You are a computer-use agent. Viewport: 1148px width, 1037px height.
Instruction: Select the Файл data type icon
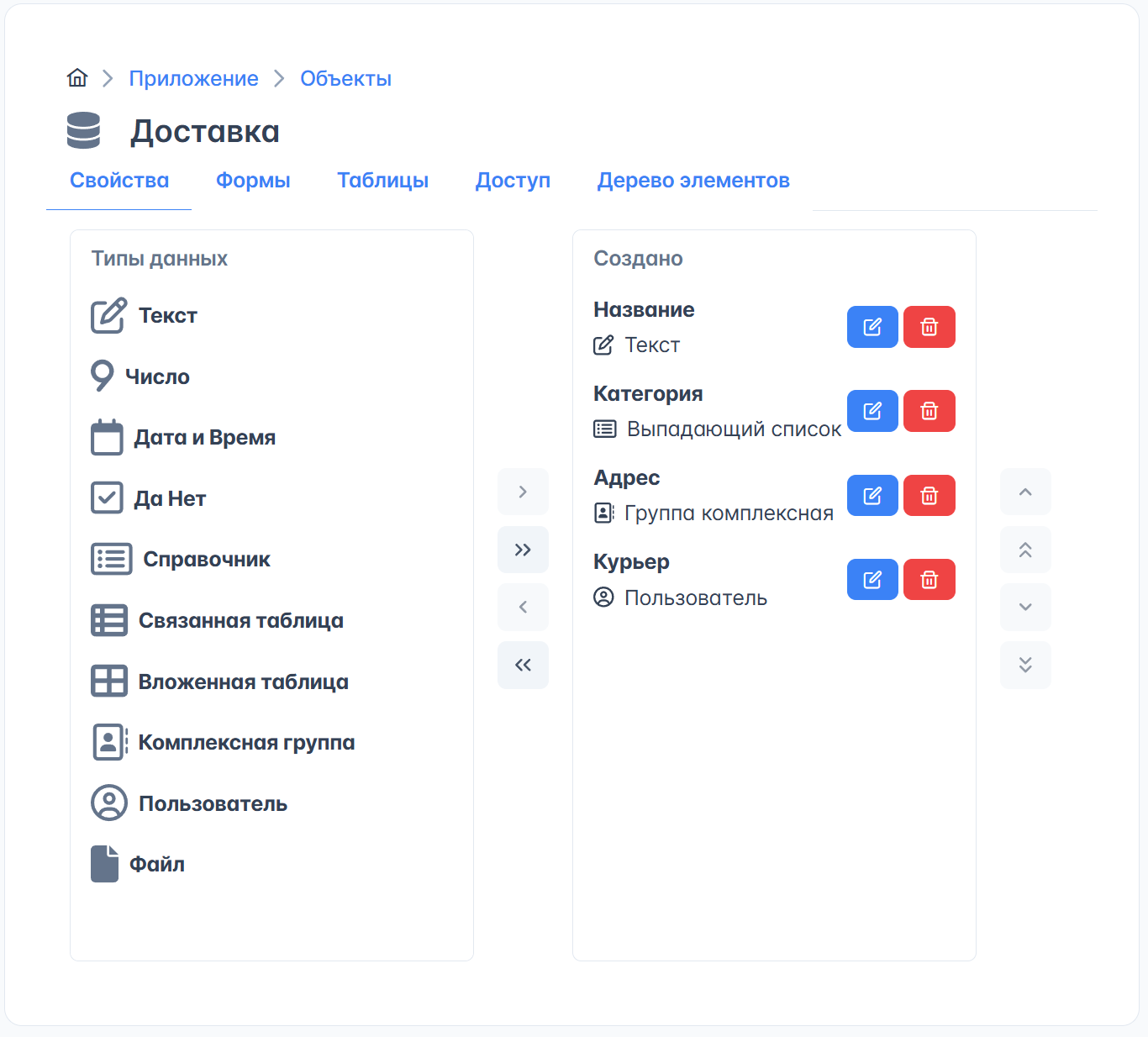pyautogui.click(x=105, y=864)
